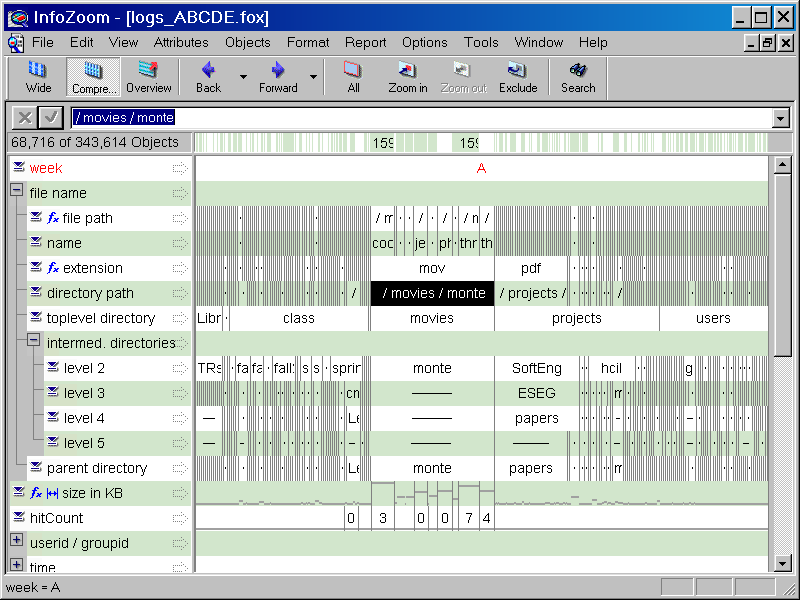Image resolution: width=800 pixels, height=600 pixels.
Task: Open the Back history dropdown arrow
Action: click(x=243, y=77)
